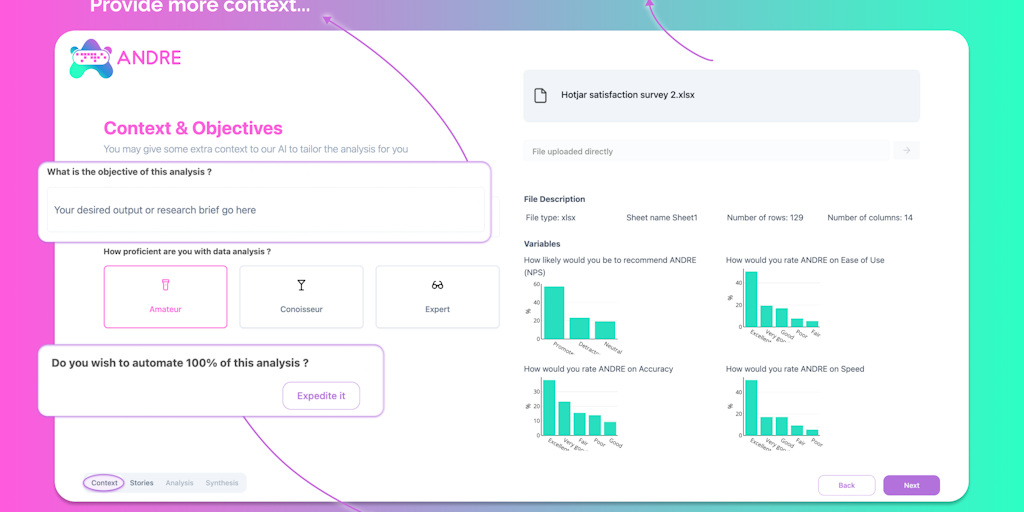Viewport: 1024px width, 512px height.
Task: Select the Expert proficiency option
Action: (438, 296)
